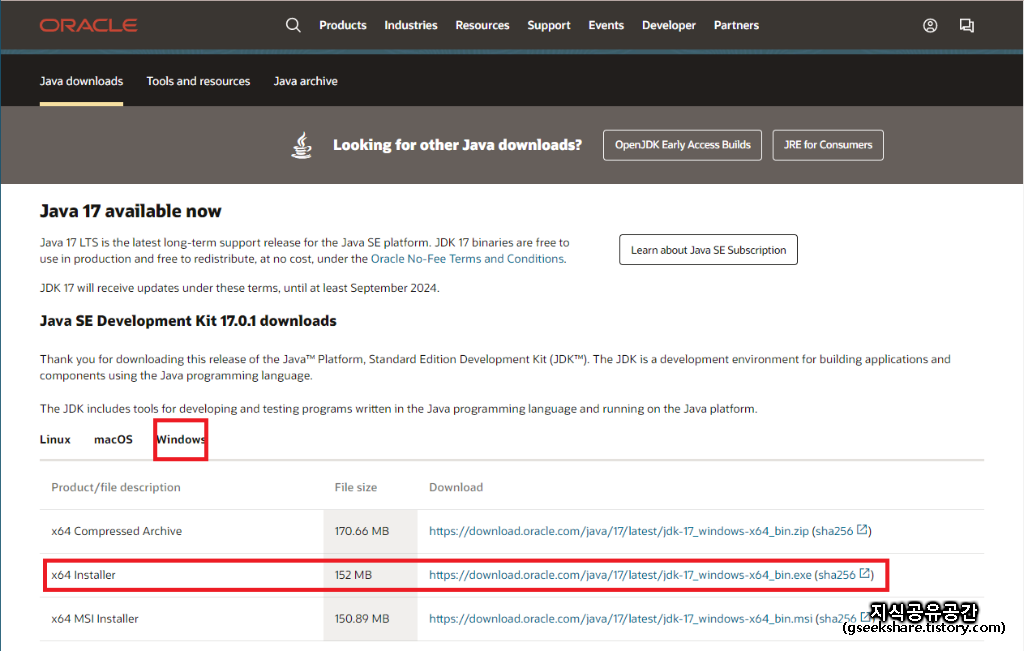Open Oracle No-Fee Terms and Conditions link
The image size is (1024, 651).
click(468, 259)
